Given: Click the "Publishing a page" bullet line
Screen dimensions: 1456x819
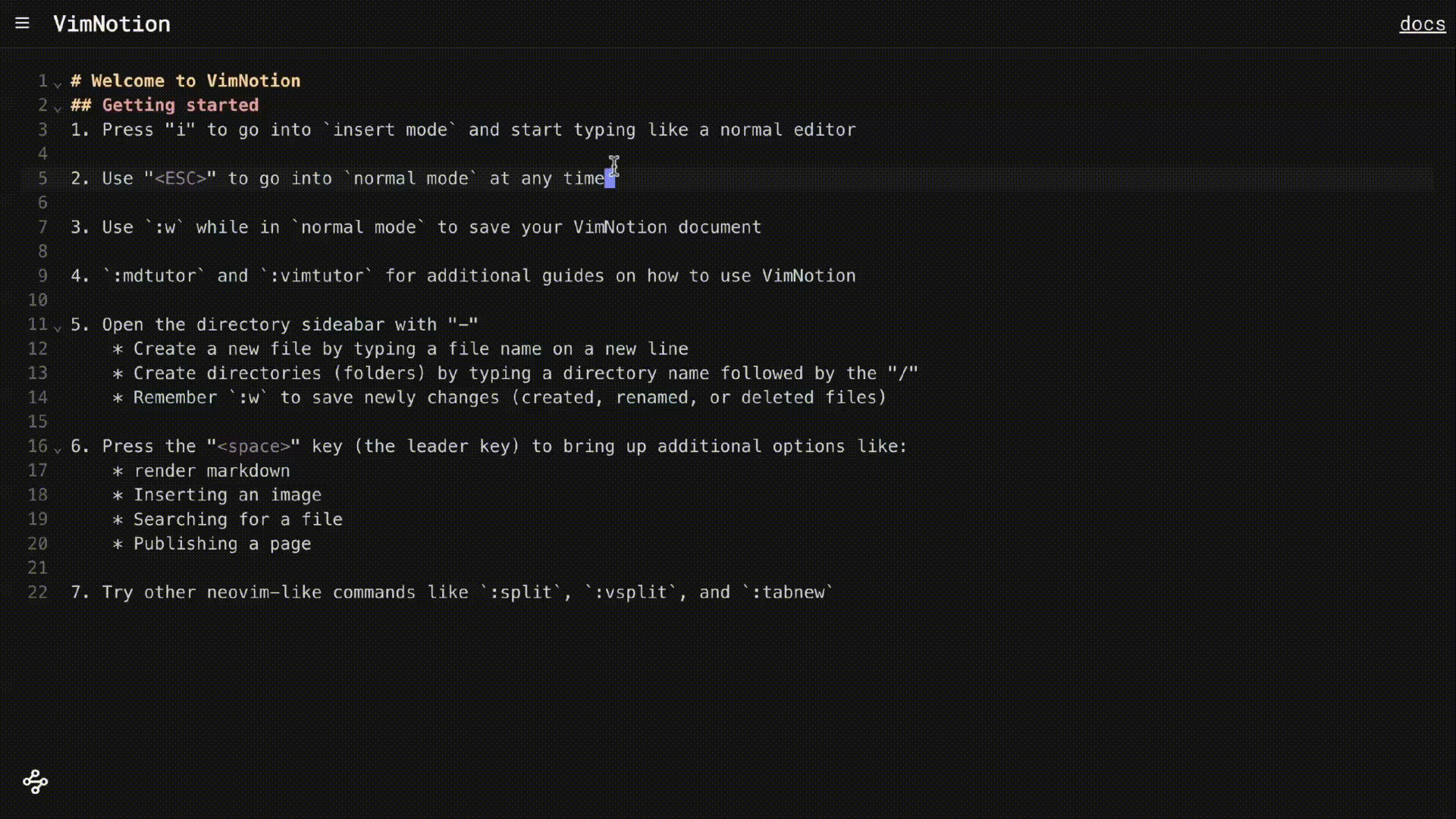Looking at the screenshot, I should 221,544.
